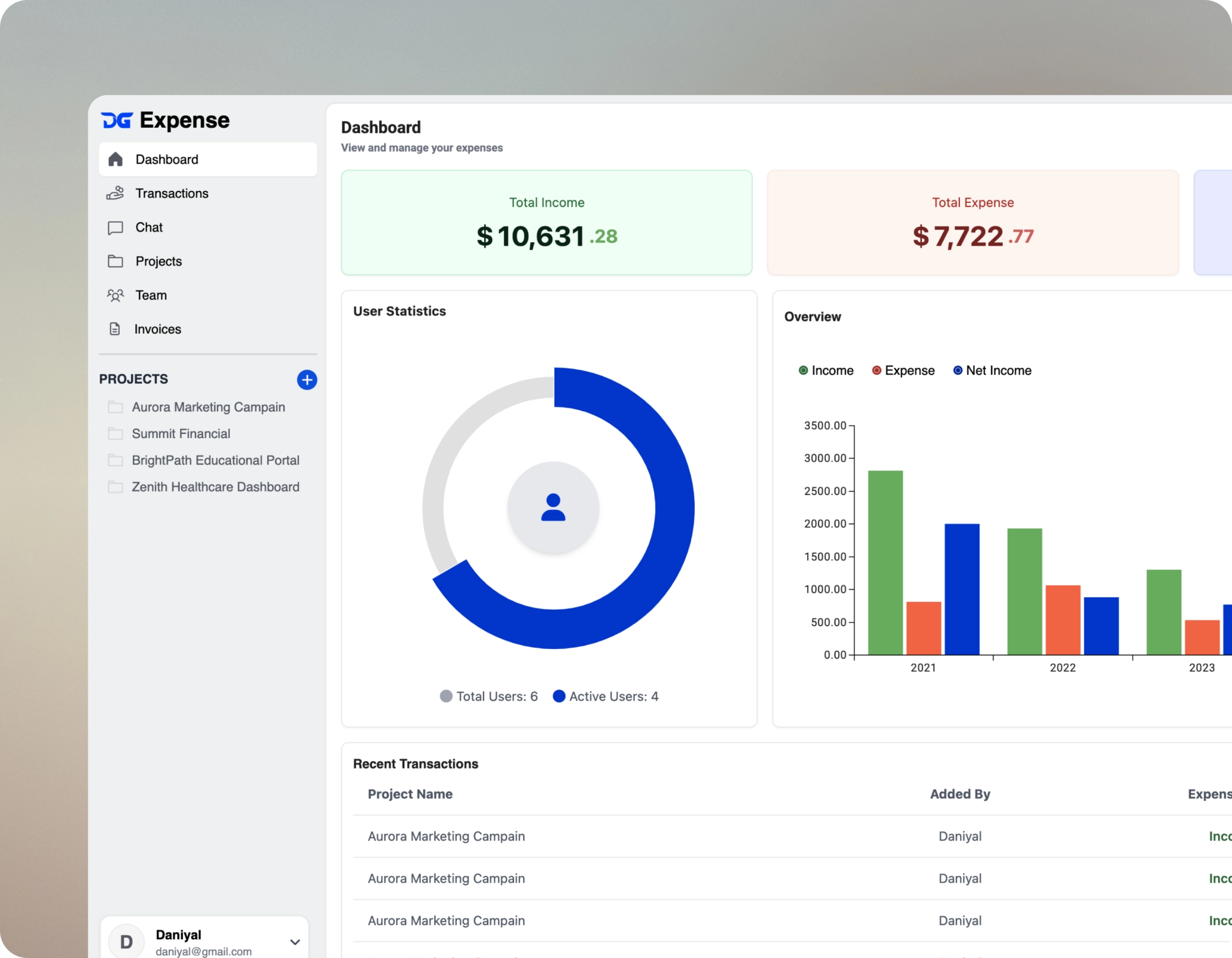Click the Chat bubble icon
Screen dimensions: 1232x958
[115, 228]
